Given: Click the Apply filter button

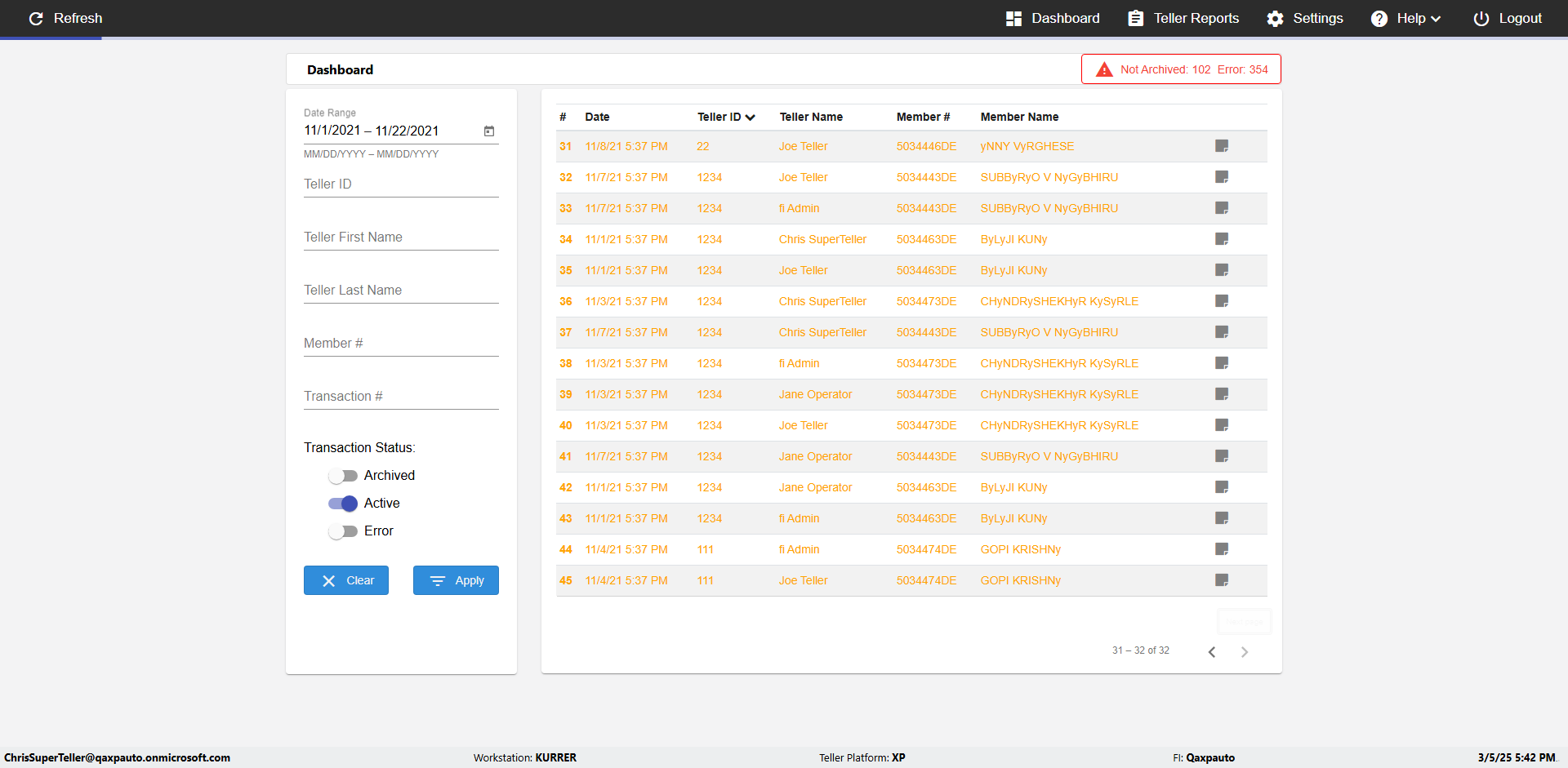Looking at the screenshot, I should click(x=456, y=580).
